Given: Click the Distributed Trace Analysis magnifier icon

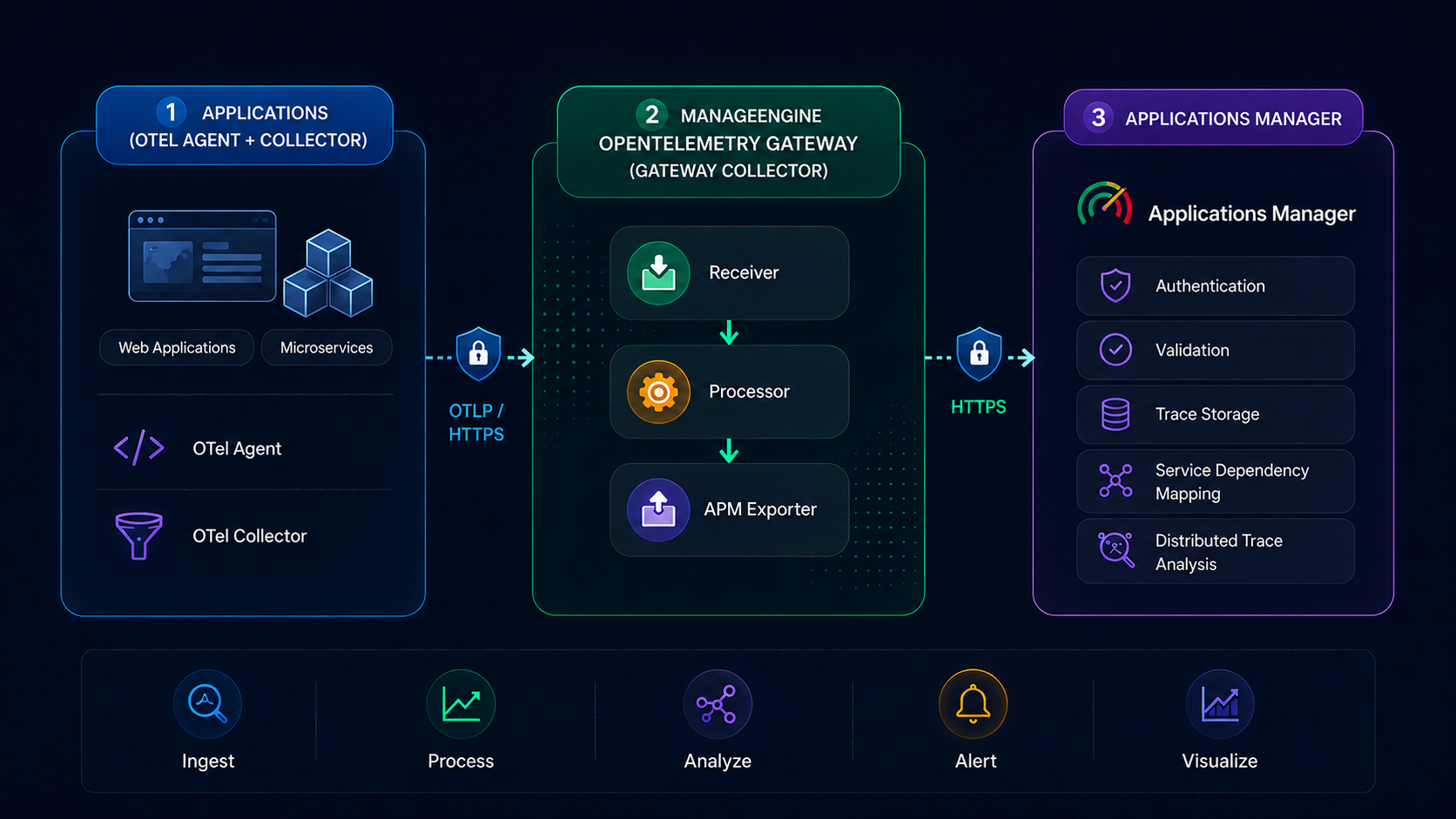Looking at the screenshot, I should pyautogui.click(x=1116, y=550).
